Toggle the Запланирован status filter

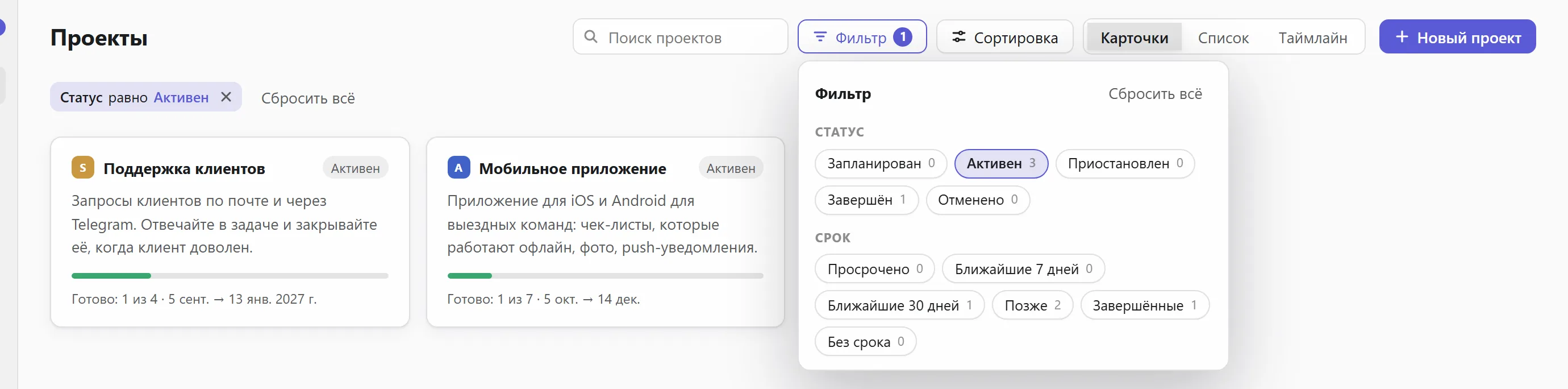880,163
